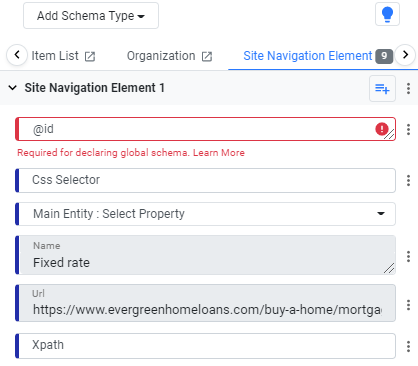The image size is (418, 366).
Task: Open Organization external link icon
Action: click(207, 56)
